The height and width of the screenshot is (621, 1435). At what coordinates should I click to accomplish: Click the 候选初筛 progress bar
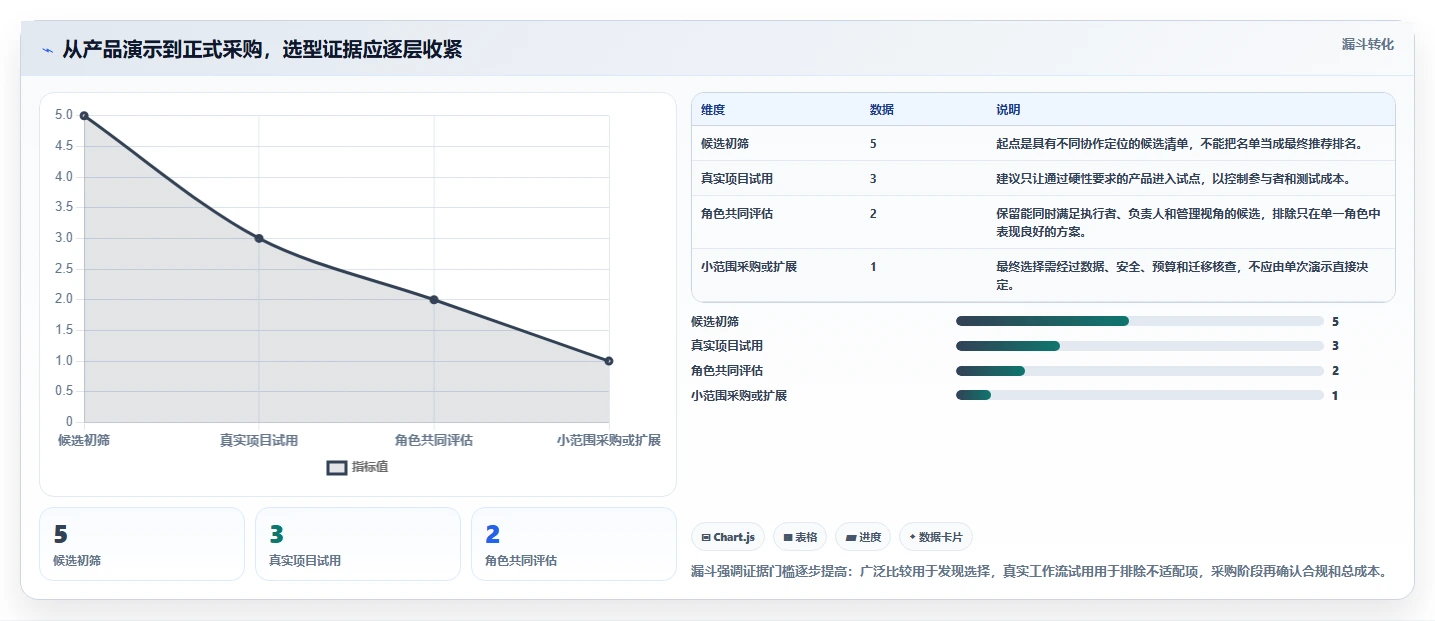pos(1140,321)
